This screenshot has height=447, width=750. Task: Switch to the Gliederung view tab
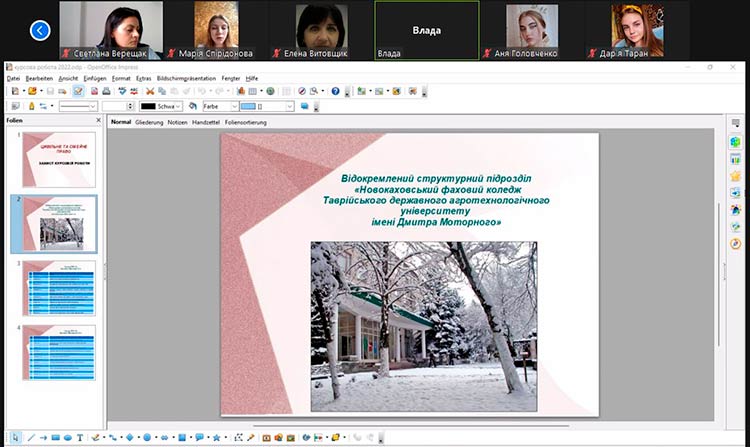click(x=148, y=122)
